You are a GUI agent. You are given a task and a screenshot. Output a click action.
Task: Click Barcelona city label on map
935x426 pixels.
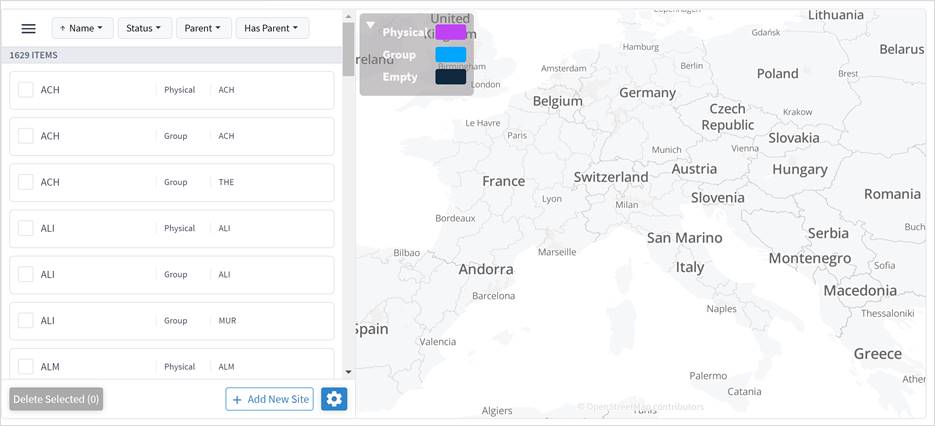tap(494, 296)
